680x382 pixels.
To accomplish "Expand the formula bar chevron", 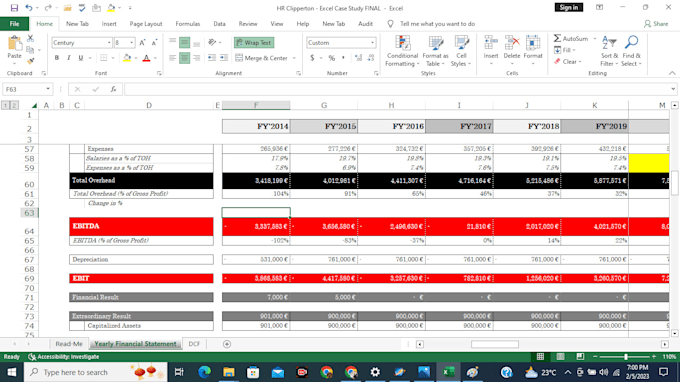I will (x=673, y=89).
